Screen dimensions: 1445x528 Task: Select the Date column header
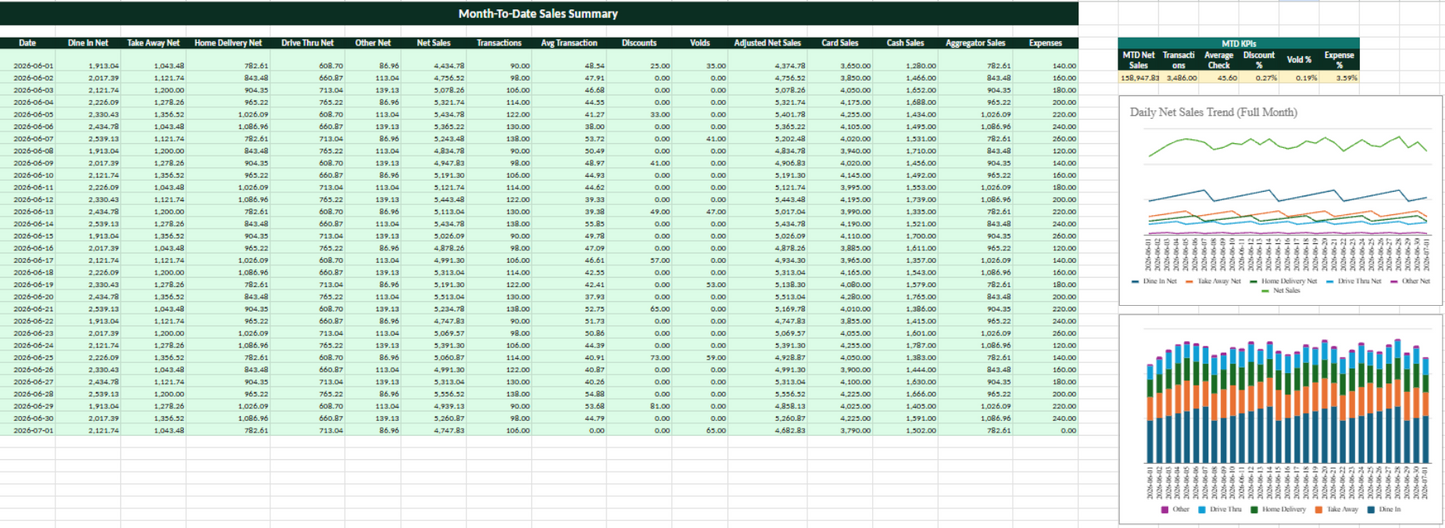coord(27,43)
